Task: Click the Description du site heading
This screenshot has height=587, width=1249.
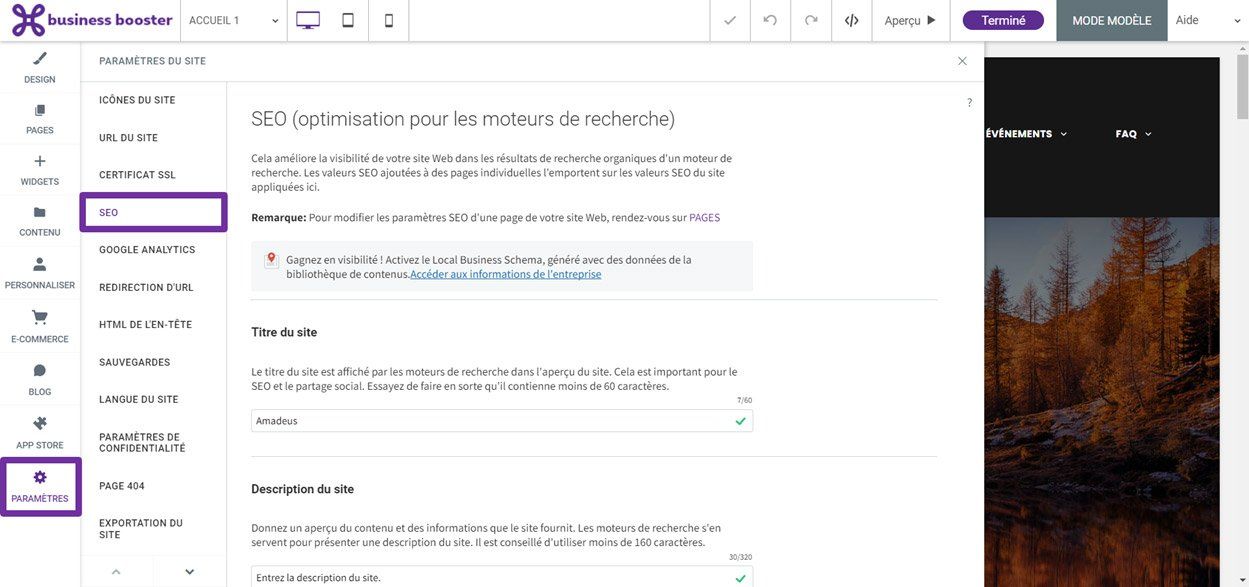Action: [x=303, y=489]
